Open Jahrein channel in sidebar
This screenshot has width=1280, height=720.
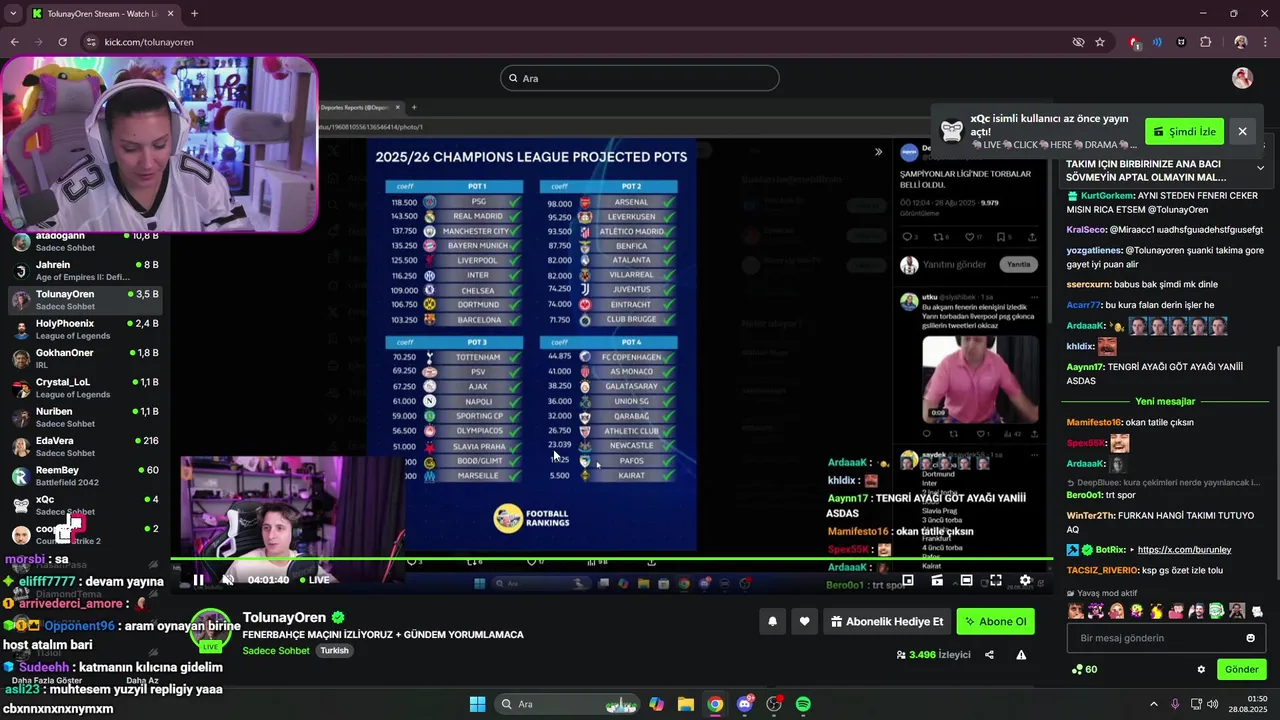tap(84, 270)
